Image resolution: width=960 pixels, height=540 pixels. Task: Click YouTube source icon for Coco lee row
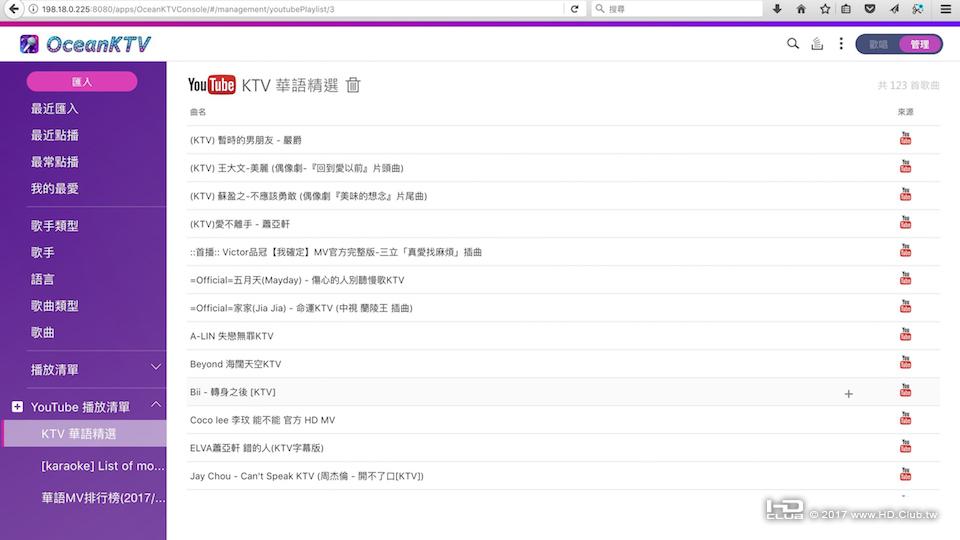coord(906,418)
